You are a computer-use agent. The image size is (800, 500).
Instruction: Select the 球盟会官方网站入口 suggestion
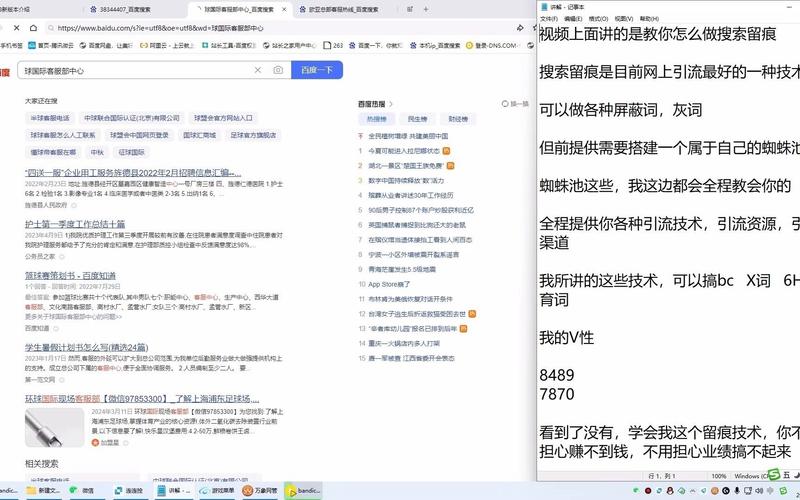(x=223, y=118)
